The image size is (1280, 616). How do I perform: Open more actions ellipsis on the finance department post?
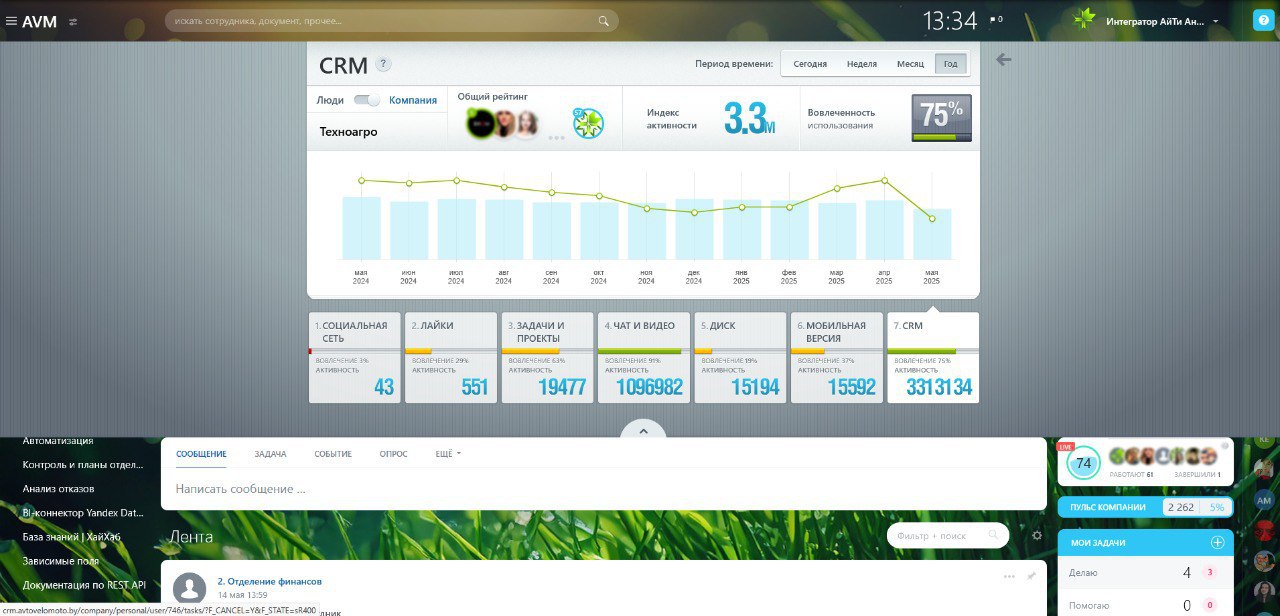pyautogui.click(x=1009, y=576)
